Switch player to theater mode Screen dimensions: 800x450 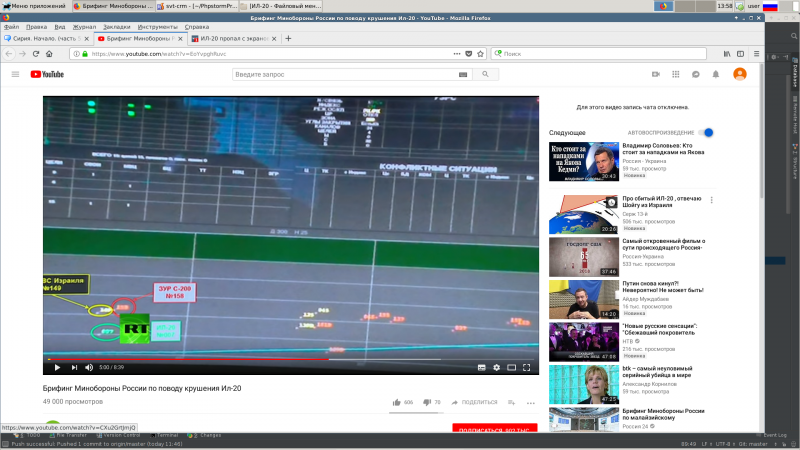pyautogui.click(x=511, y=367)
